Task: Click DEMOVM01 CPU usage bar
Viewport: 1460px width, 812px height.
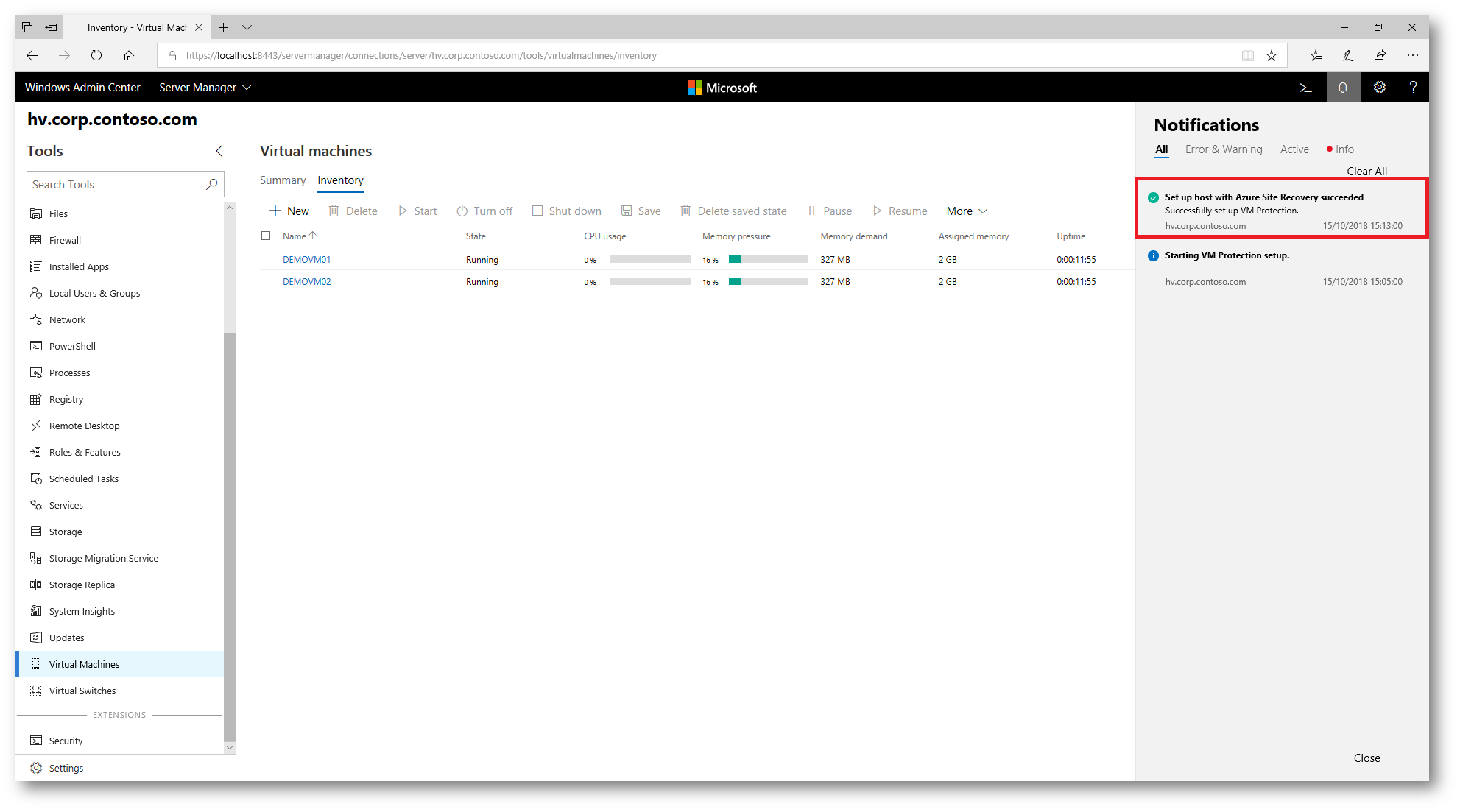Action: [650, 260]
